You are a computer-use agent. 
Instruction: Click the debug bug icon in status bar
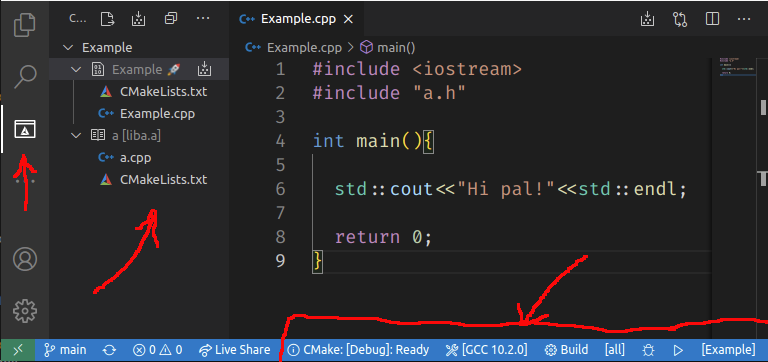click(x=649, y=350)
